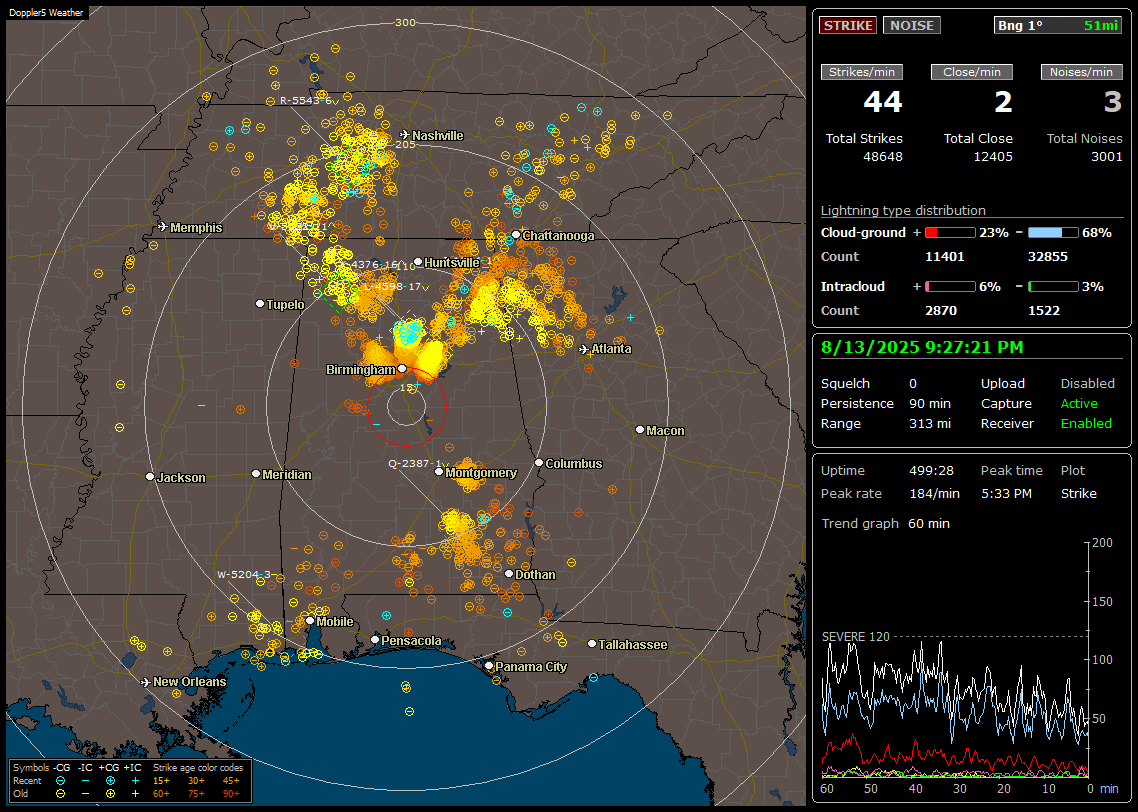Select the Chattanooga city dot
The width and height of the screenshot is (1138, 812).
pos(515,235)
